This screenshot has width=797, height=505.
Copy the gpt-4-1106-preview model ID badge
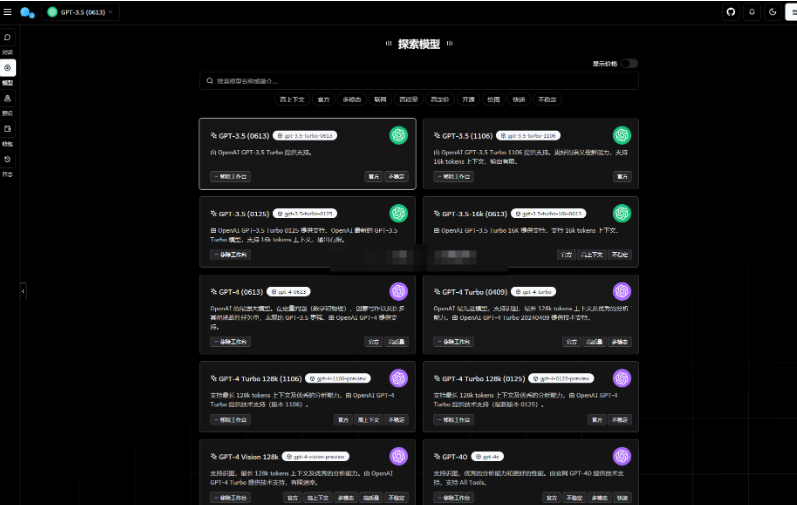point(338,378)
